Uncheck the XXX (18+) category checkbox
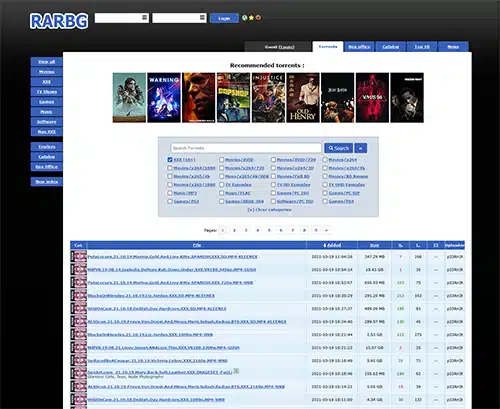500x409 pixels. [x=170, y=160]
